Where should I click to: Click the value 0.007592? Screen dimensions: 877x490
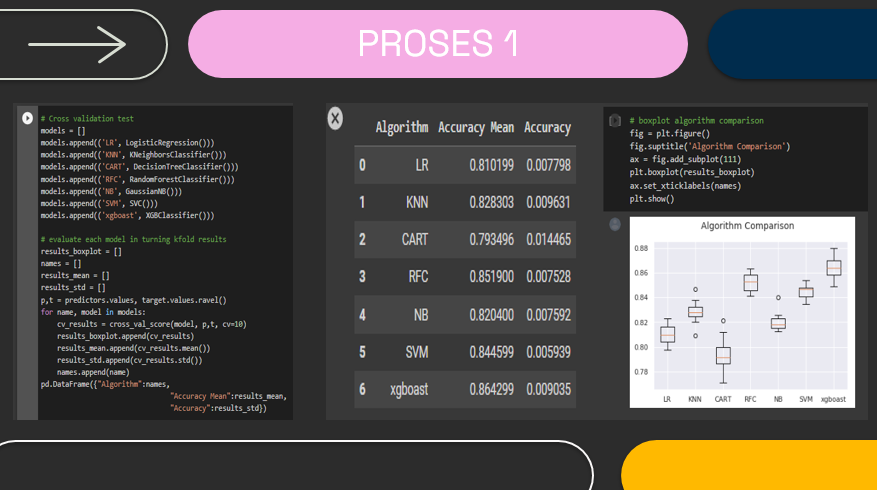pyautogui.click(x=549, y=315)
